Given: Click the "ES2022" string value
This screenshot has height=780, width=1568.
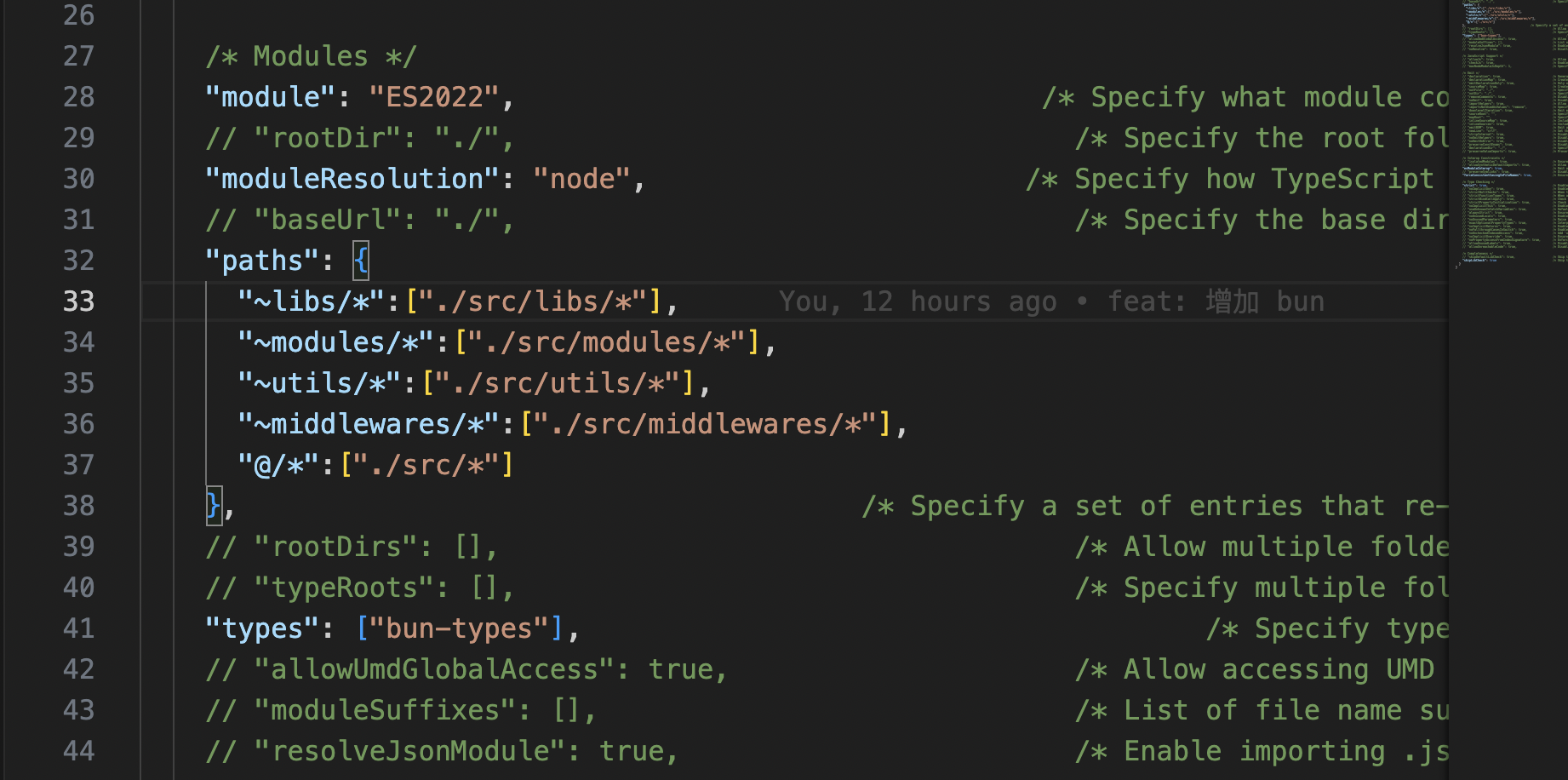Looking at the screenshot, I should click(434, 97).
